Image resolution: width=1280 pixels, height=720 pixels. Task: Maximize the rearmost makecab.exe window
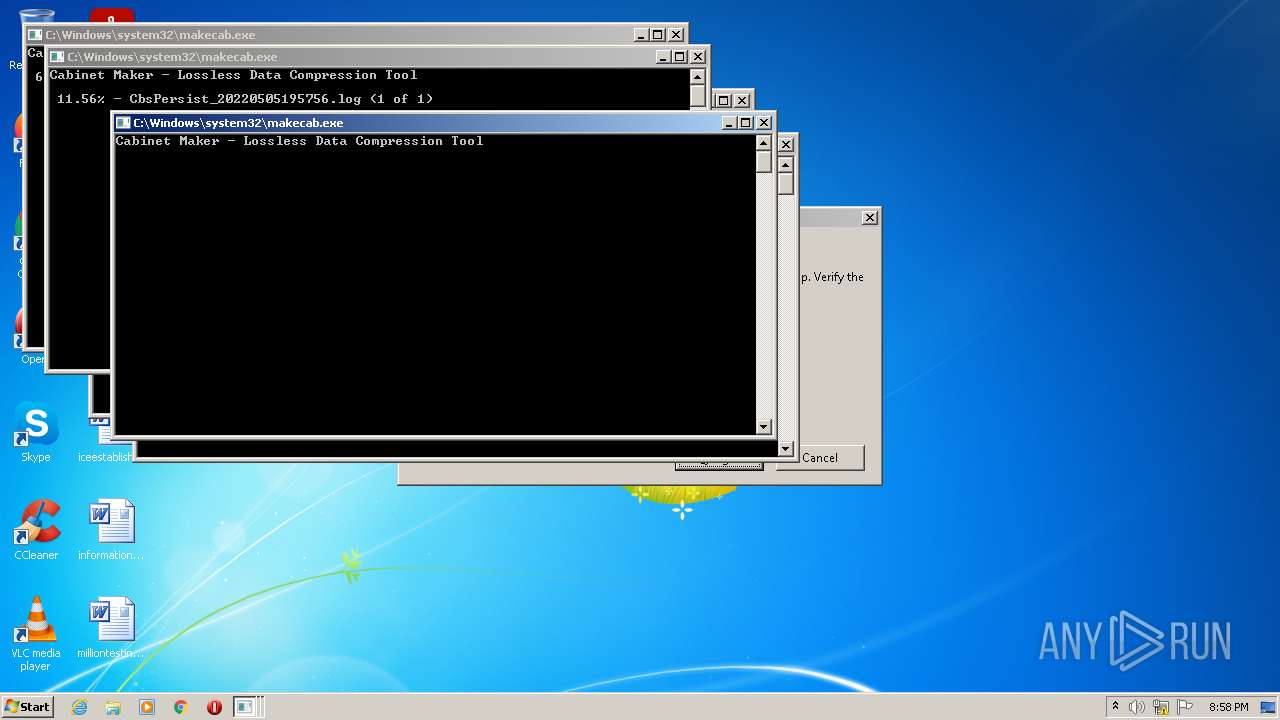[658, 35]
